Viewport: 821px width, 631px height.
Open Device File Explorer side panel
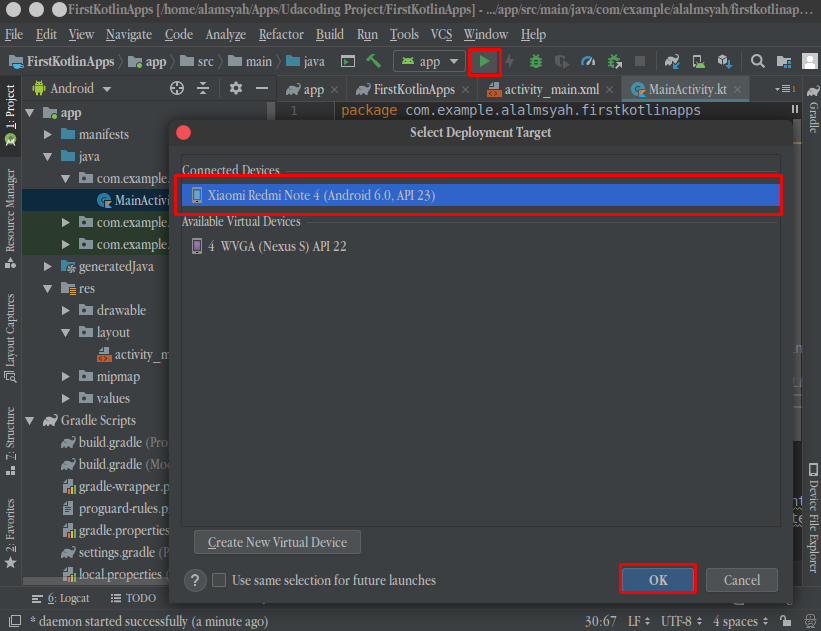tap(813, 517)
